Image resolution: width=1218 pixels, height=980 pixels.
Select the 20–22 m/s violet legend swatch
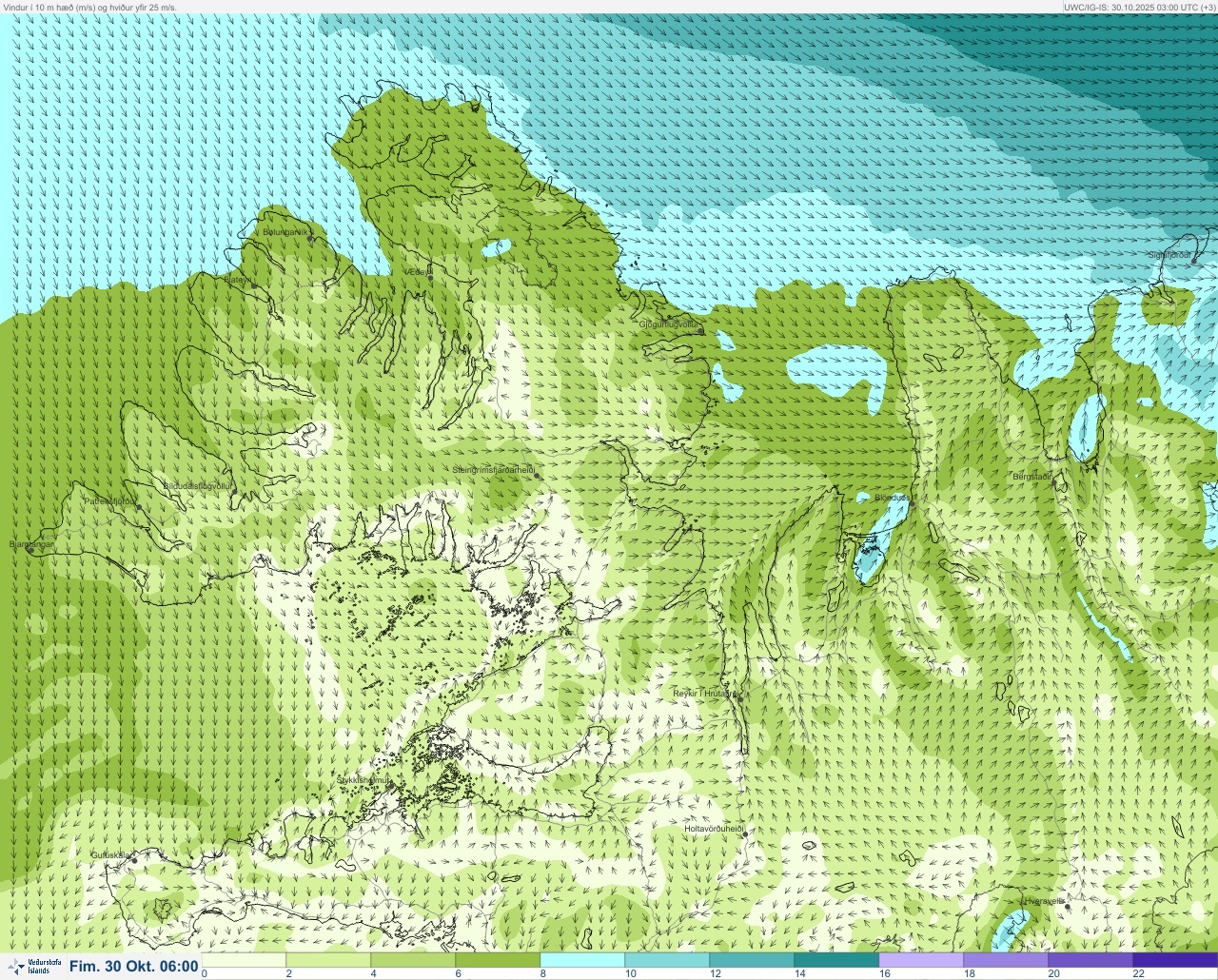[1090, 960]
